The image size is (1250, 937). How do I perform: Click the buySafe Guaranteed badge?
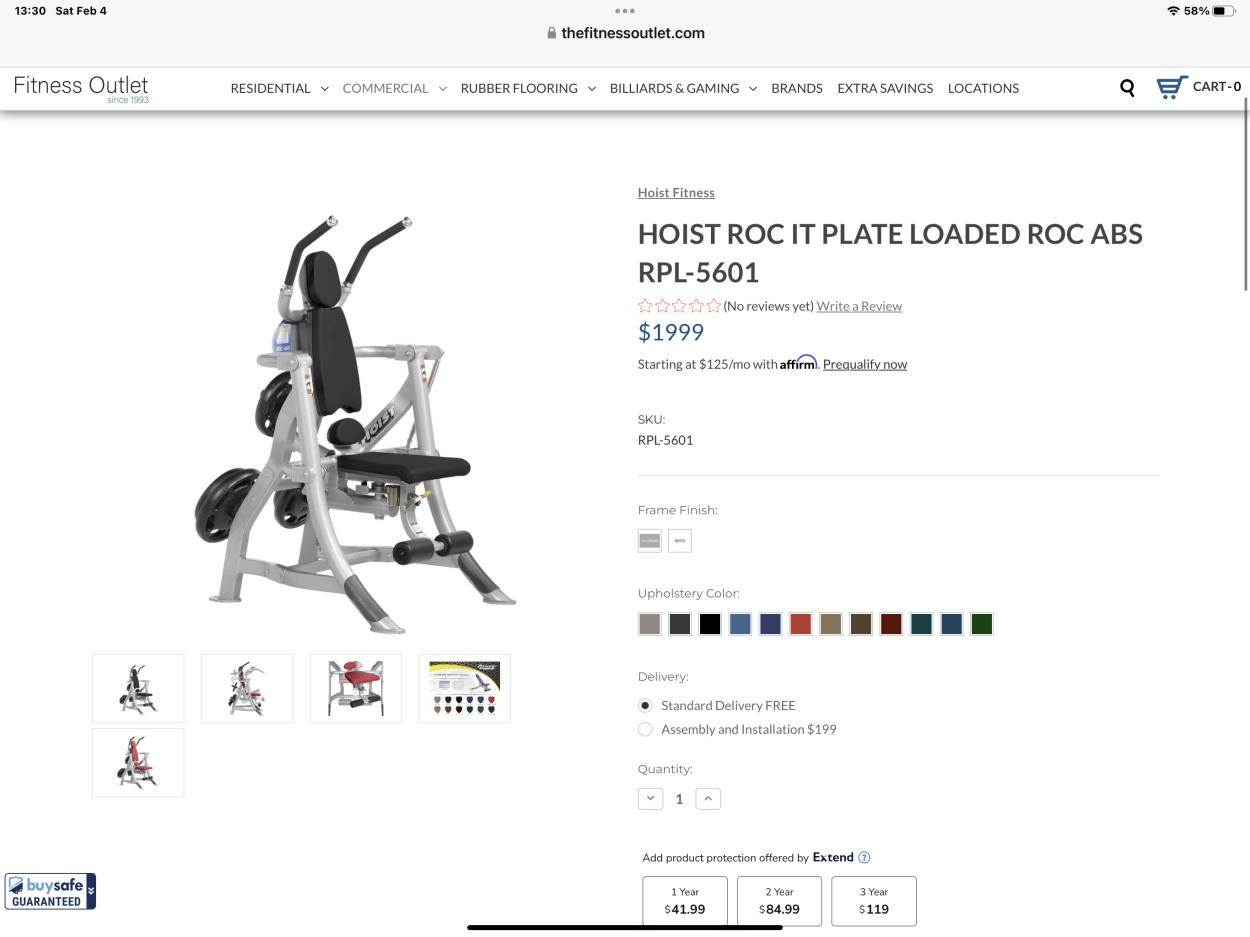50,891
